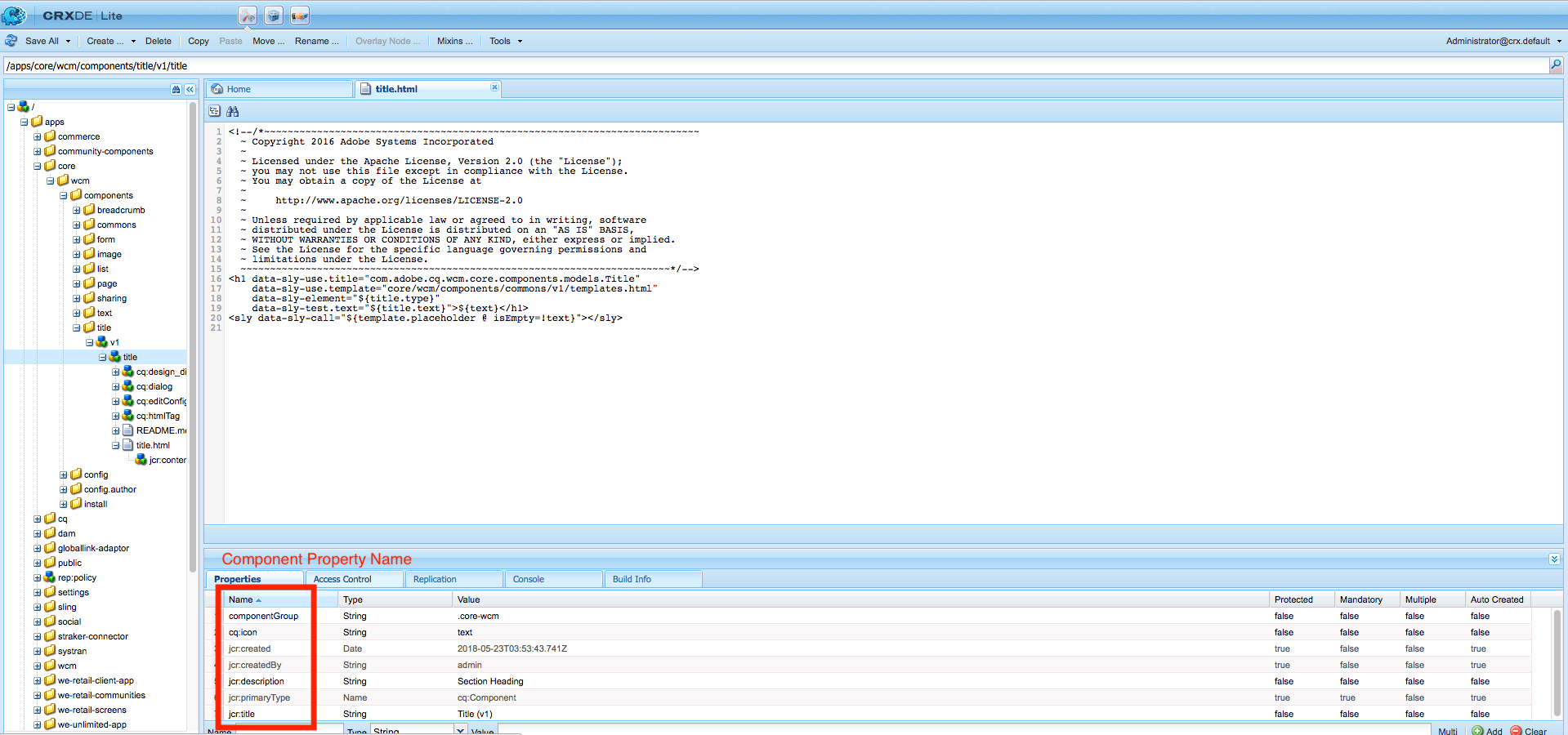
Task: Expand the commerce folder node
Action: coord(38,136)
